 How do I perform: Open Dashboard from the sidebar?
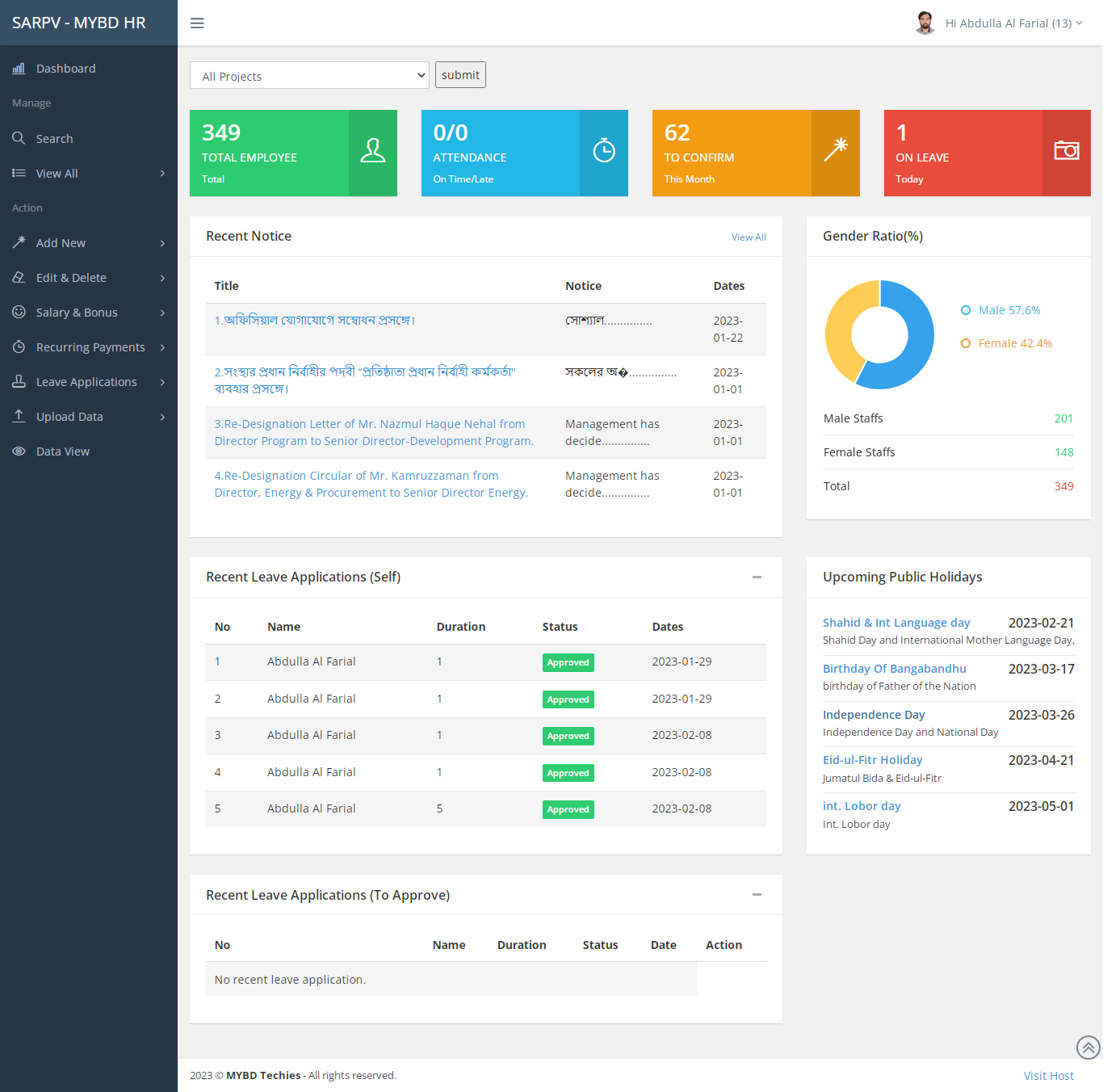65,69
